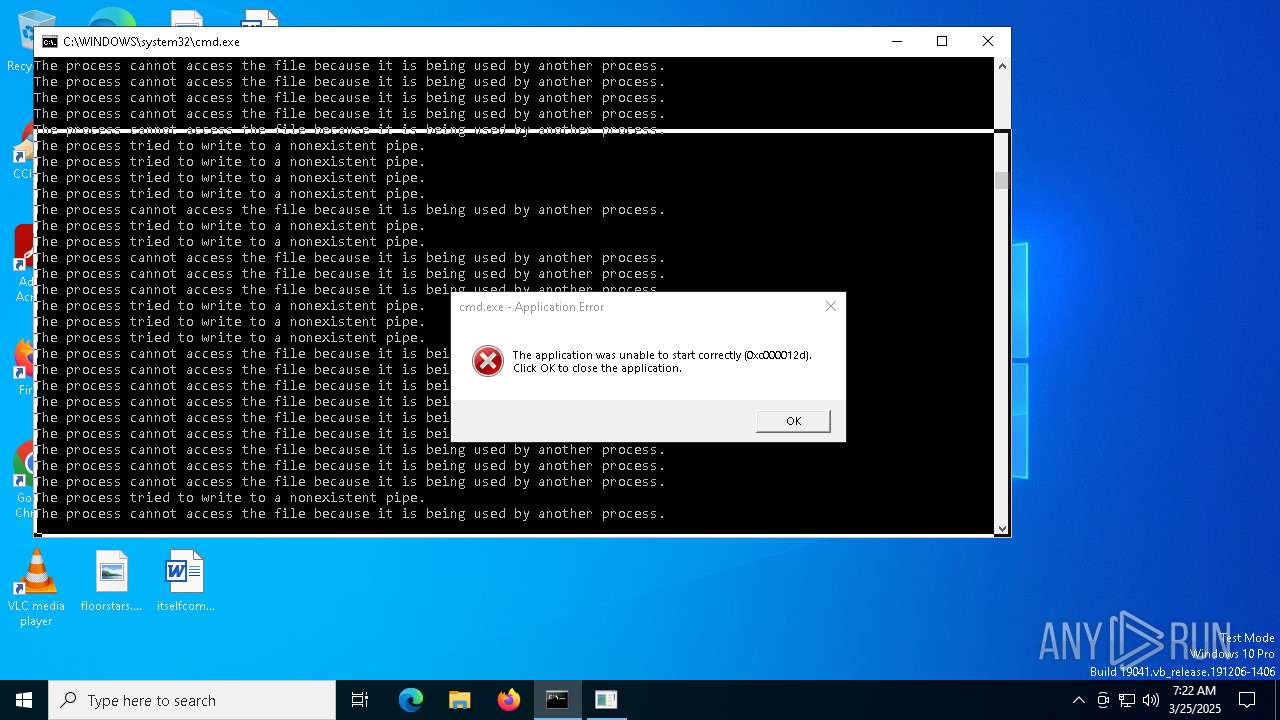
Task: Open the volume control tray icon
Action: (x=1151, y=700)
